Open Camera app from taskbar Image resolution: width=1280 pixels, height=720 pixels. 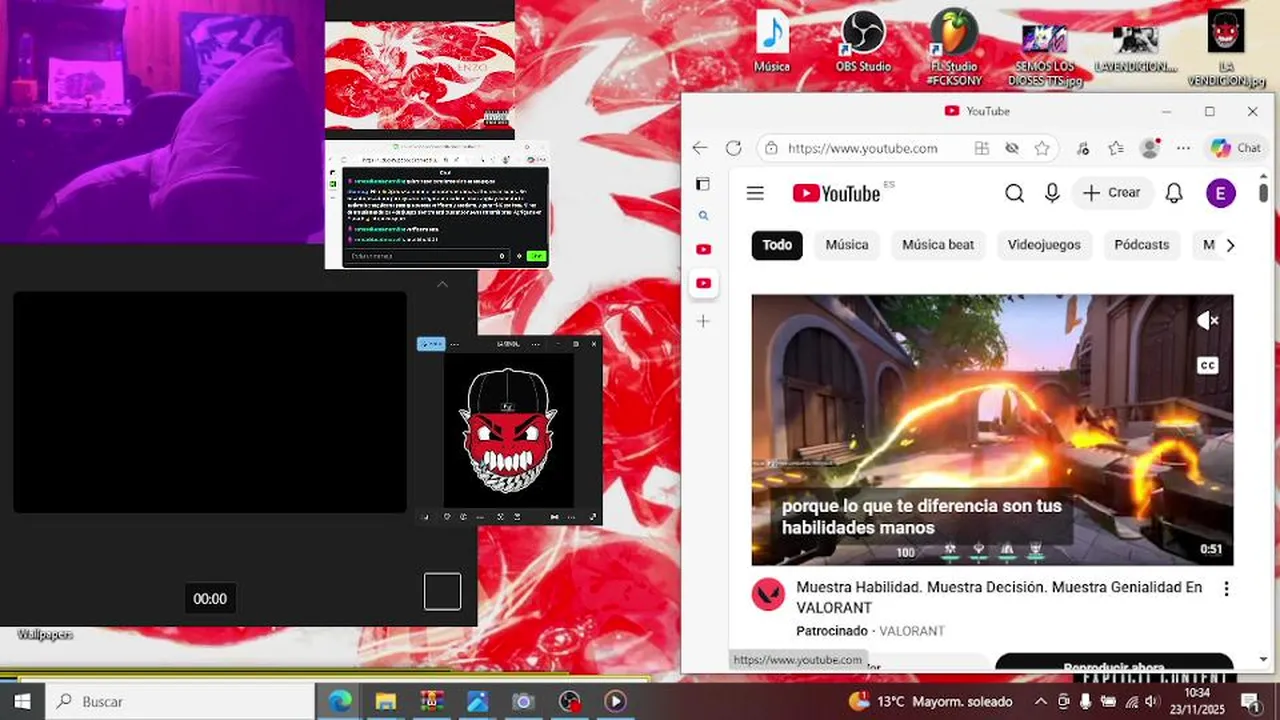523,702
